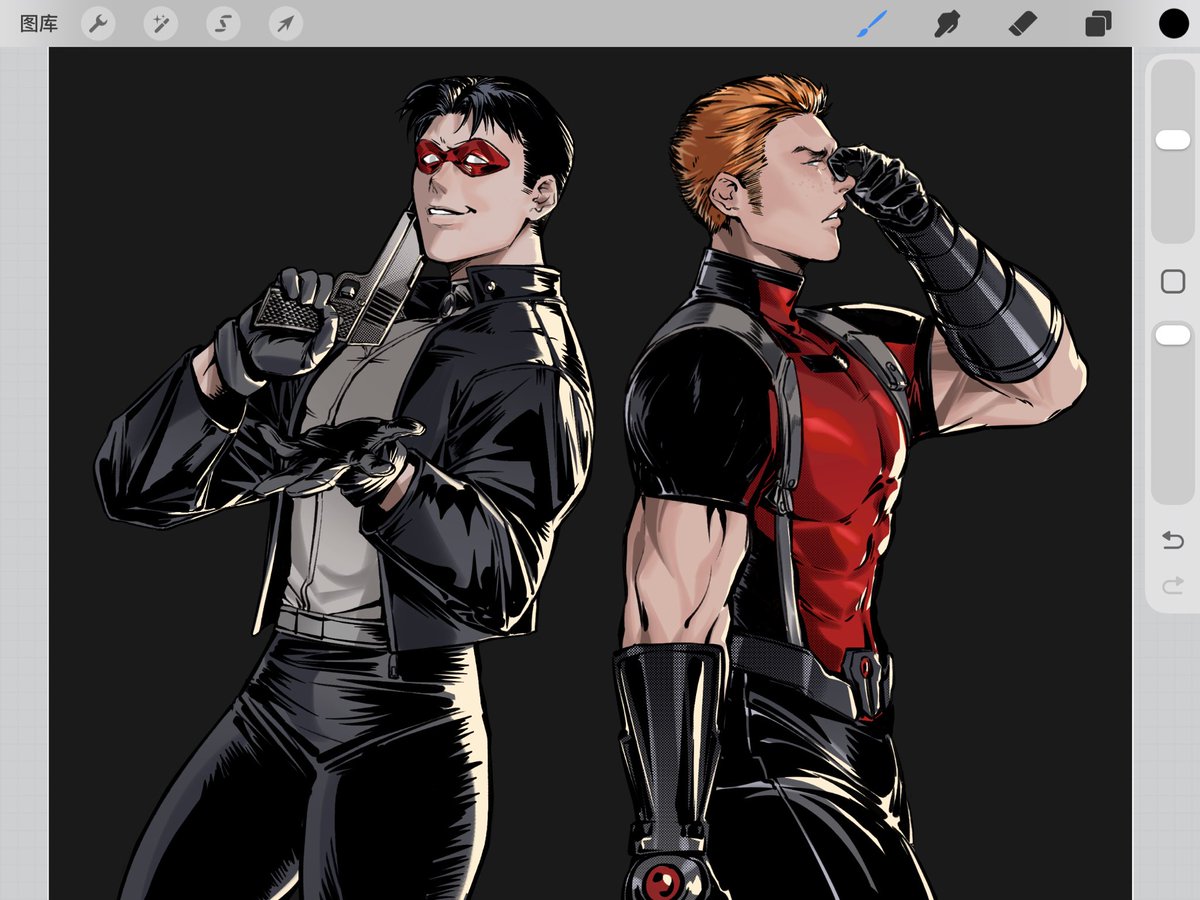Tap the dark-haired character's red mask on canvas
This screenshot has height=900, width=1200.
point(462,156)
